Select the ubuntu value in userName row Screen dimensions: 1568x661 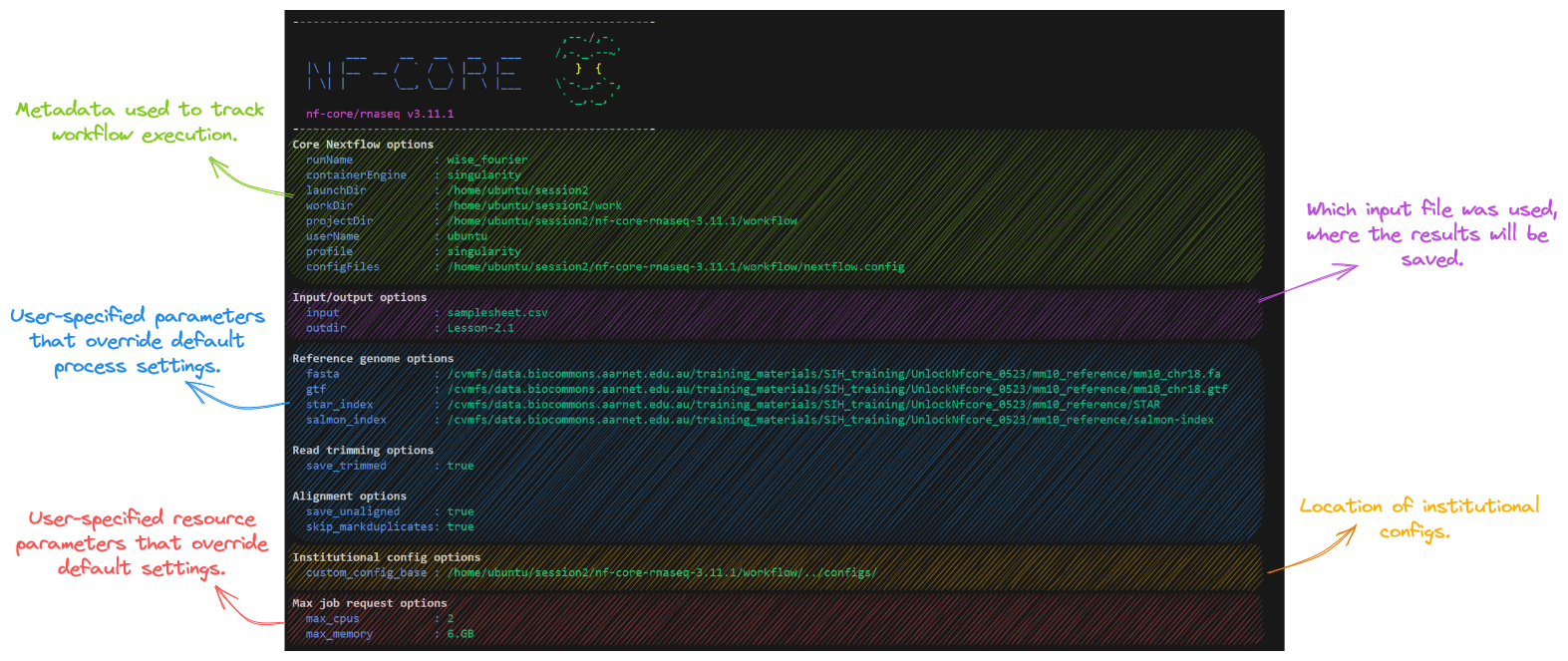pyautogui.click(x=468, y=236)
